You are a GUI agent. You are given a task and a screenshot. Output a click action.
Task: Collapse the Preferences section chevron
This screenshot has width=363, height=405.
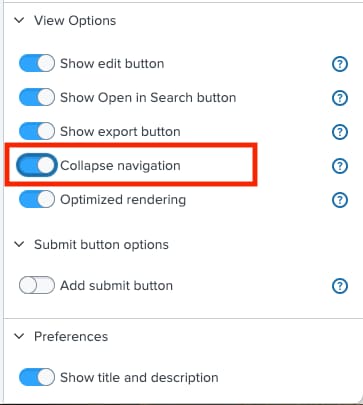pyautogui.click(x=19, y=336)
